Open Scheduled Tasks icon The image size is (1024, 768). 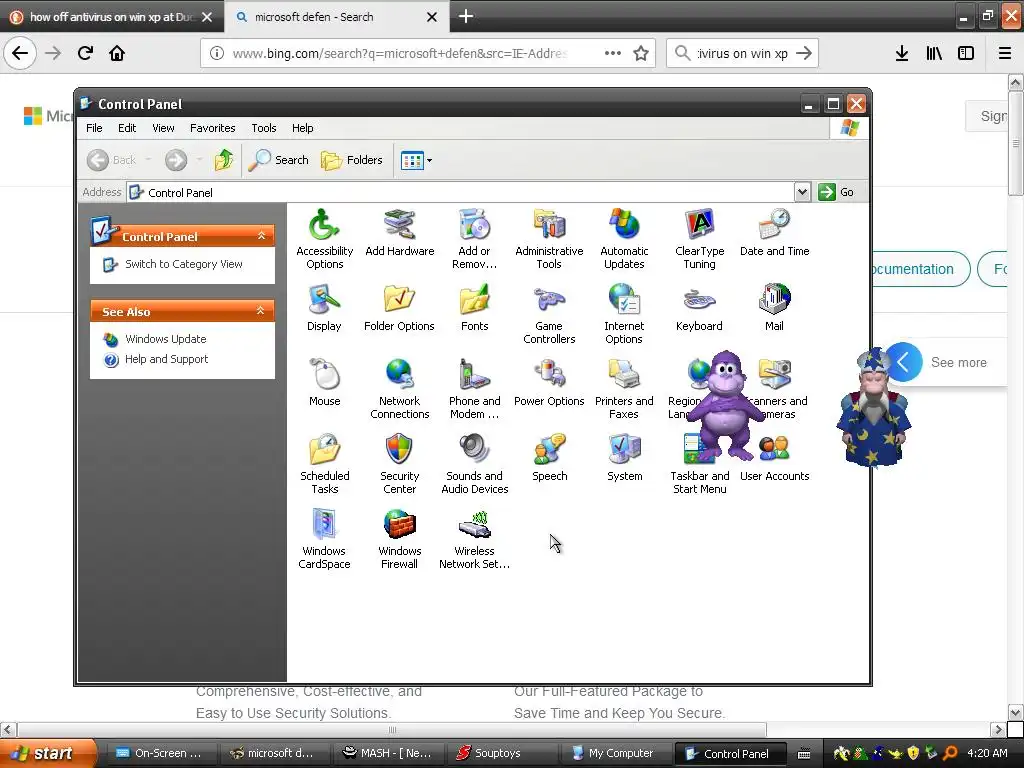[x=325, y=464]
